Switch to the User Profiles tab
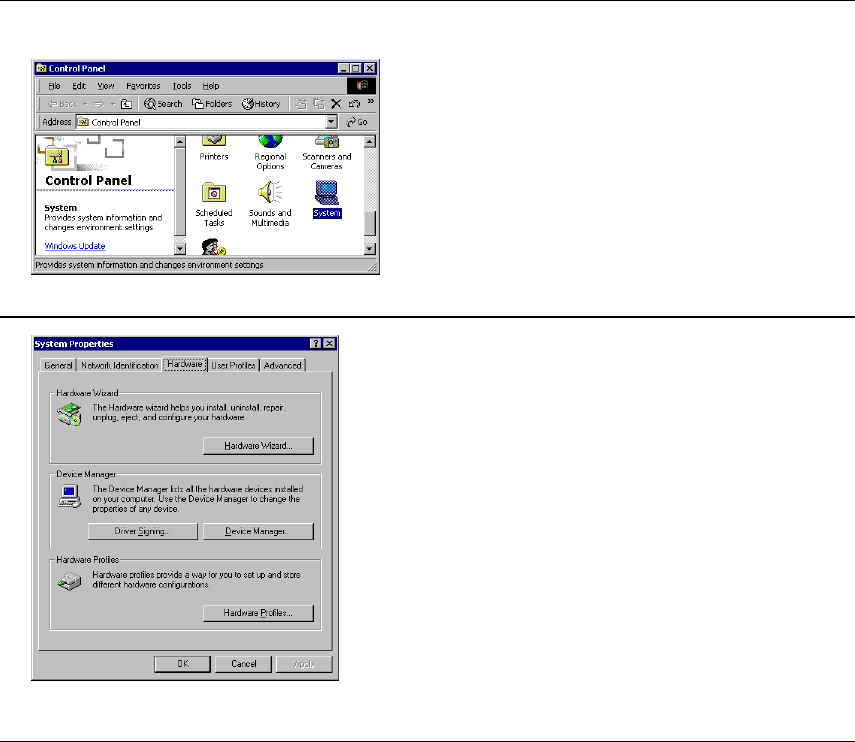 tap(233, 366)
